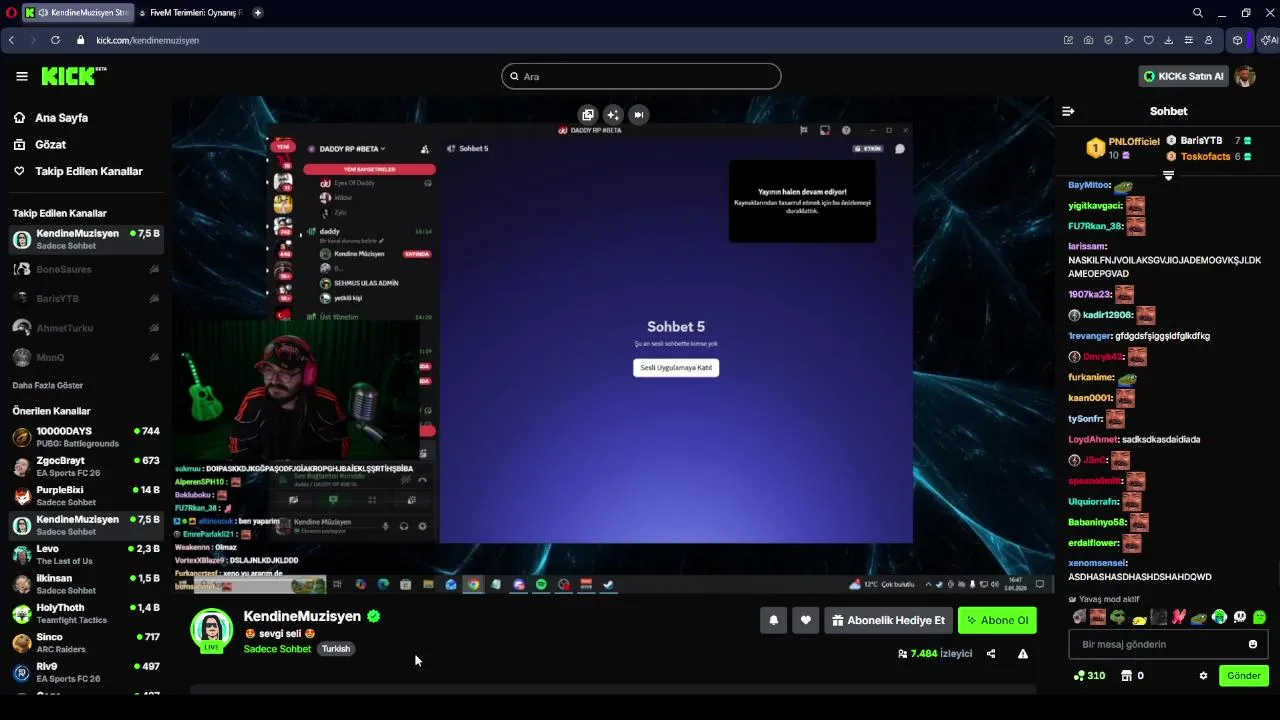1280x720 pixels.
Task: Click Turkish language tag
Action: pyautogui.click(x=336, y=649)
